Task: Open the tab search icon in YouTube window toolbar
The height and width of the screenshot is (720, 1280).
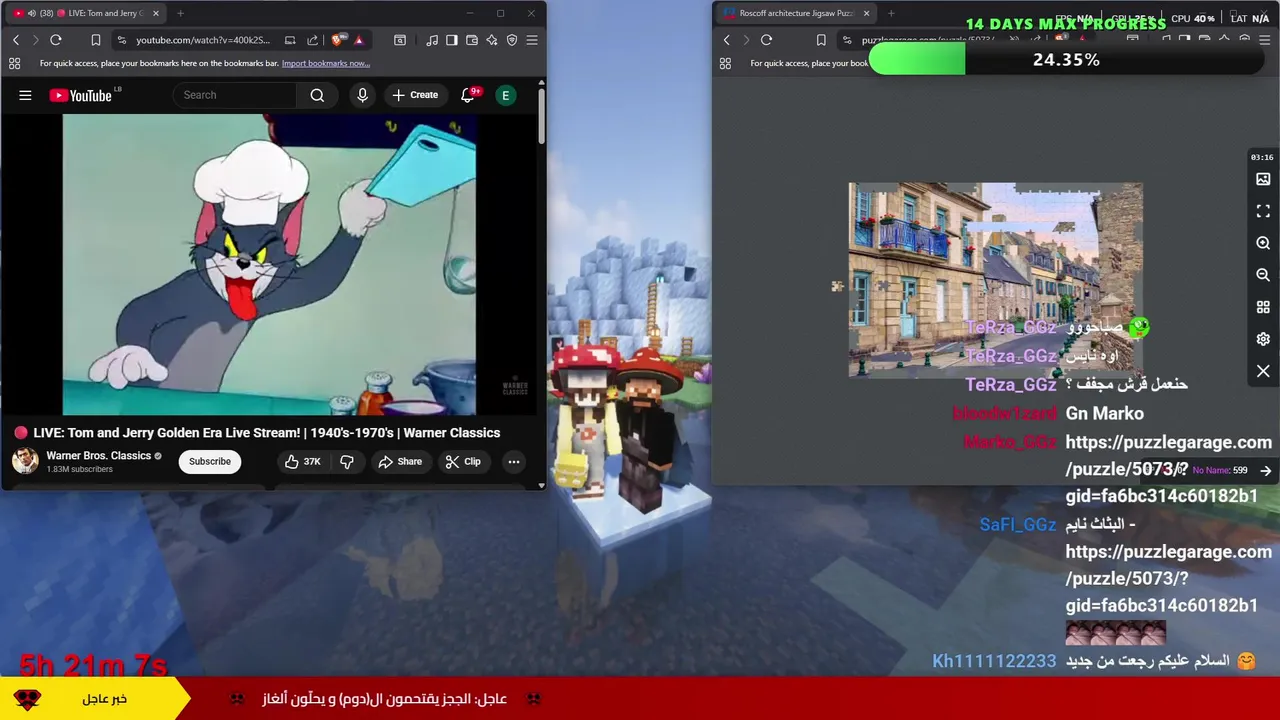Action: (400, 40)
